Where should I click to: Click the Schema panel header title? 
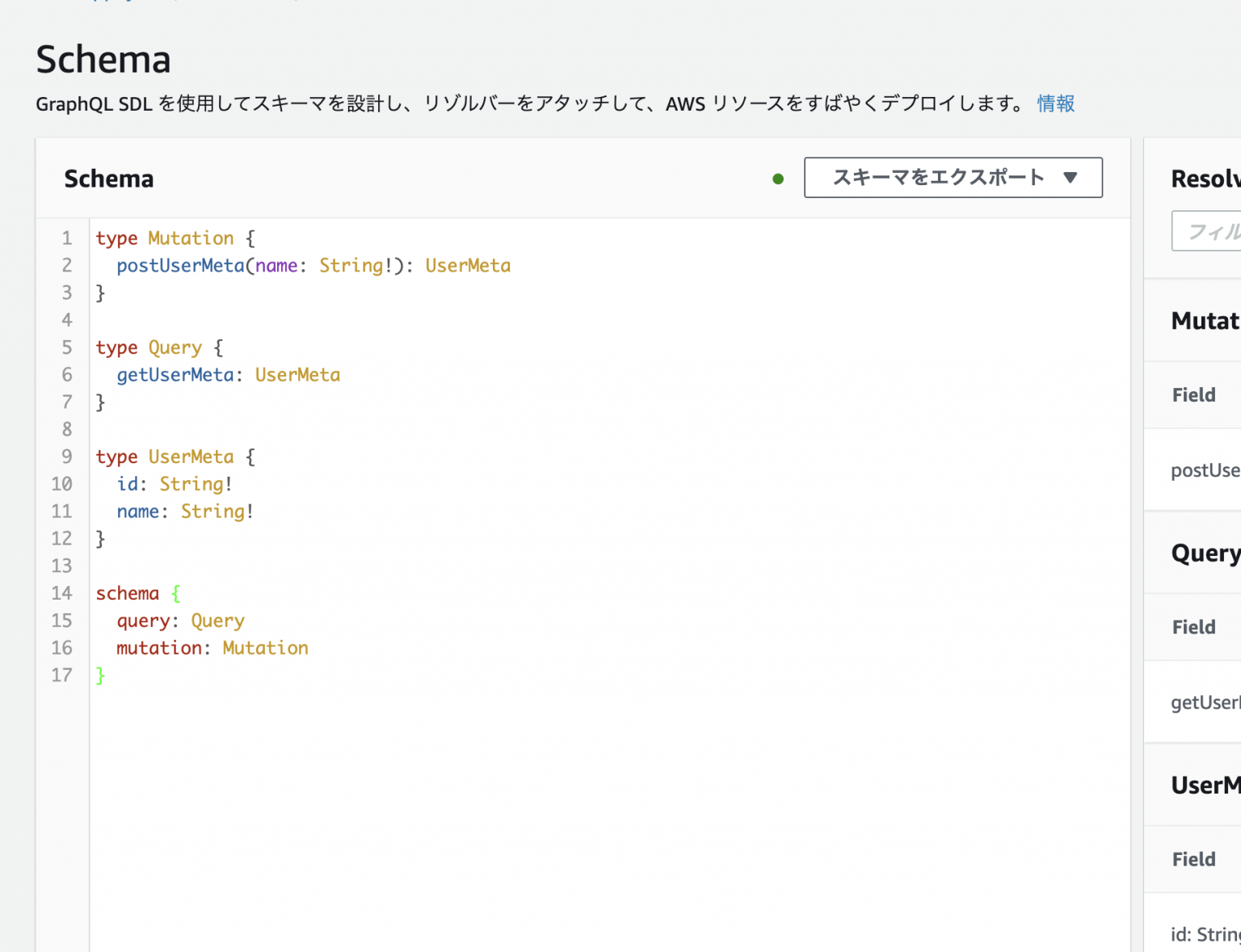pyautogui.click(x=108, y=178)
